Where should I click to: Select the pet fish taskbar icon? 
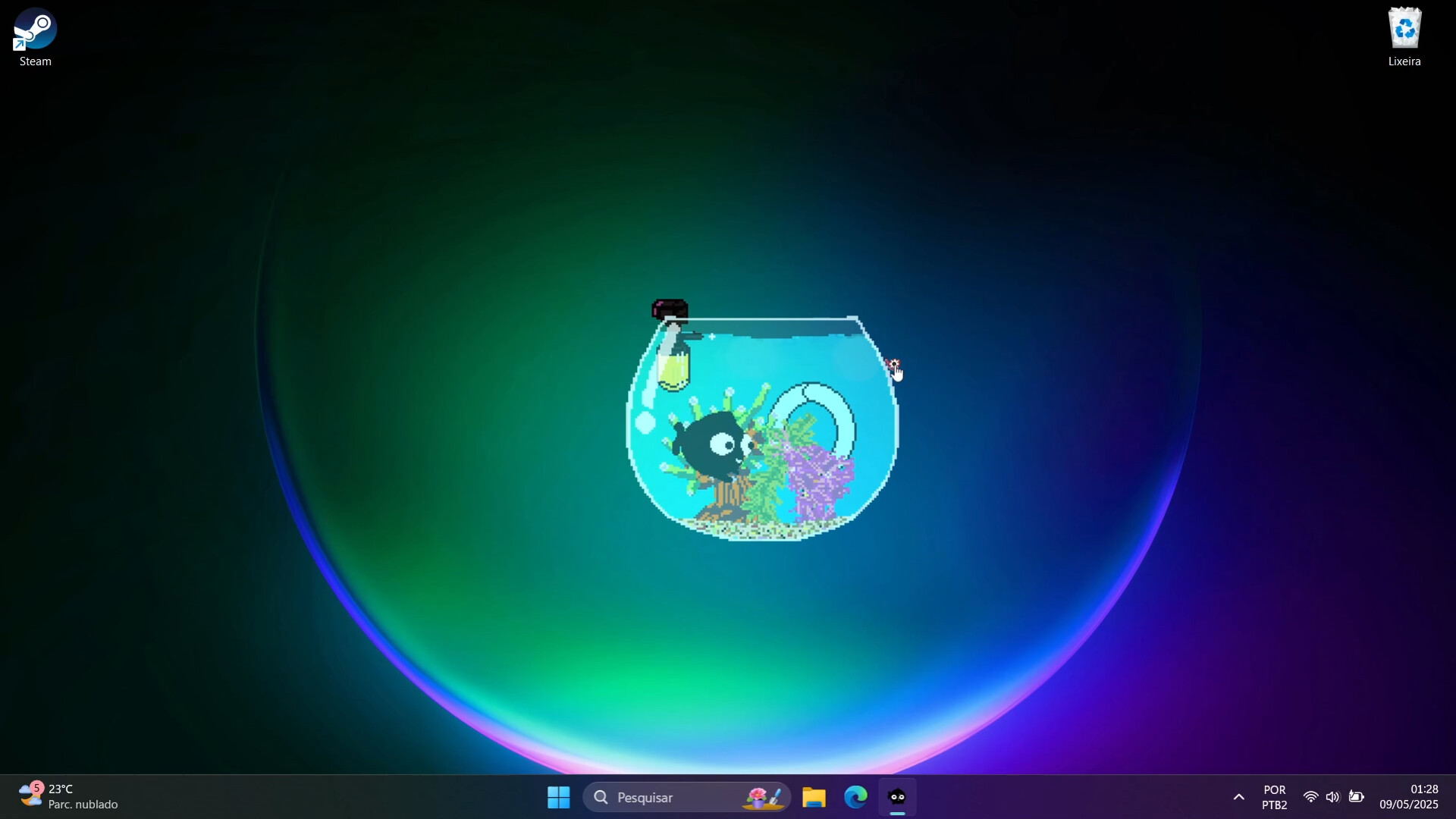click(x=897, y=797)
